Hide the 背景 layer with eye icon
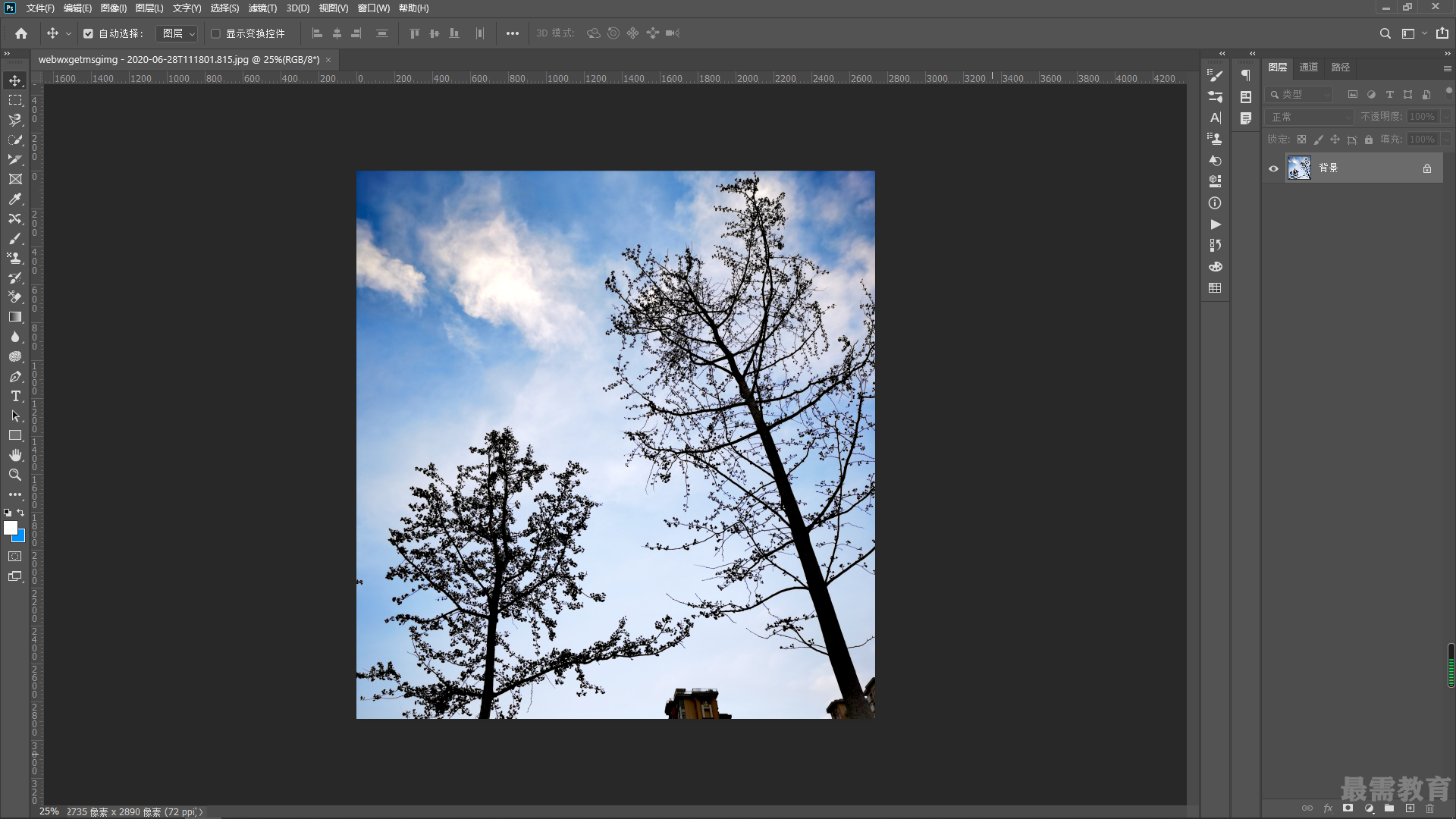1456x819 pixels. [x=1274, y=168]
